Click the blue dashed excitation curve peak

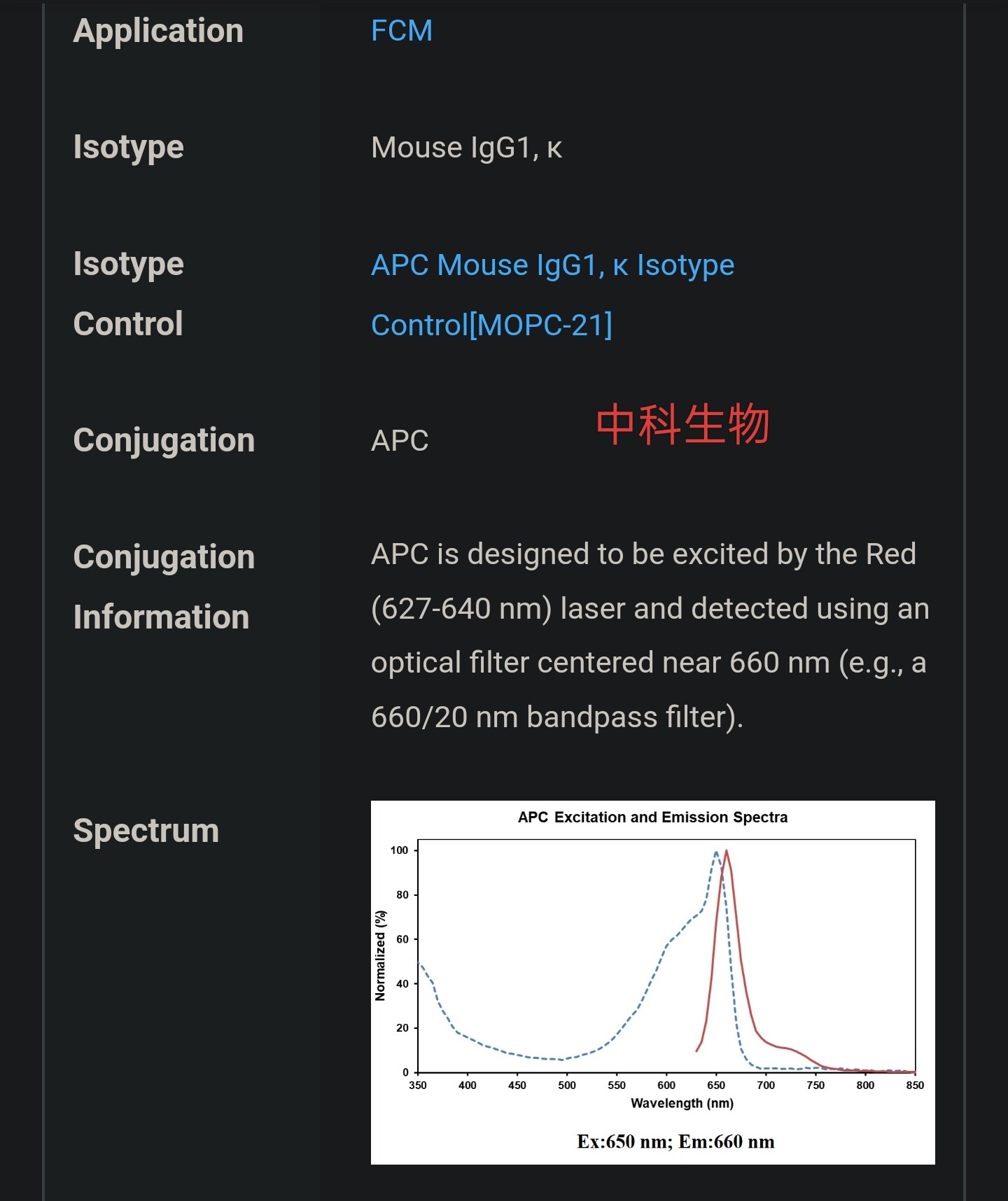716,853
